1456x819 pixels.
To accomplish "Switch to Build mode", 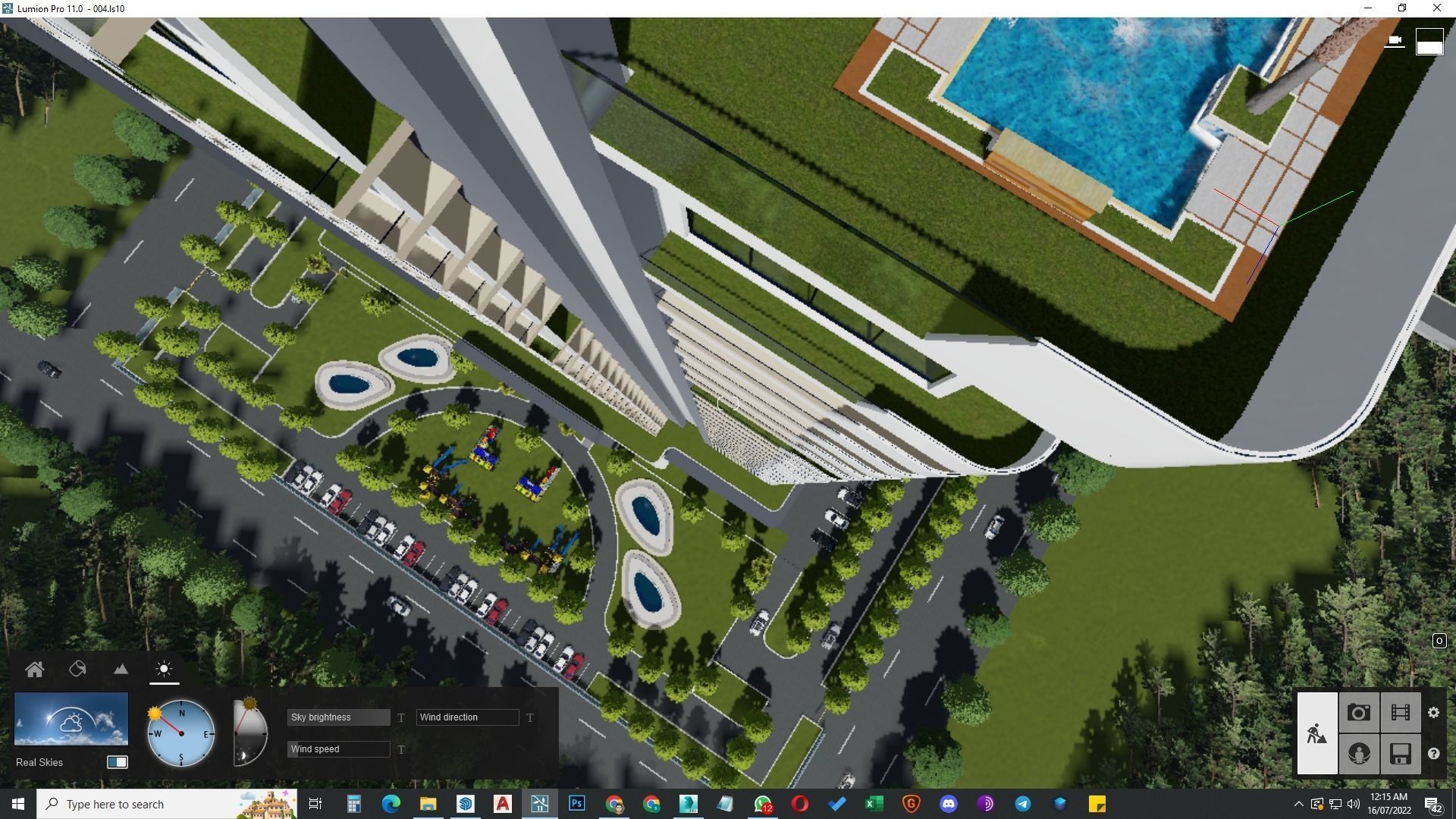I will coord(1317,733).
